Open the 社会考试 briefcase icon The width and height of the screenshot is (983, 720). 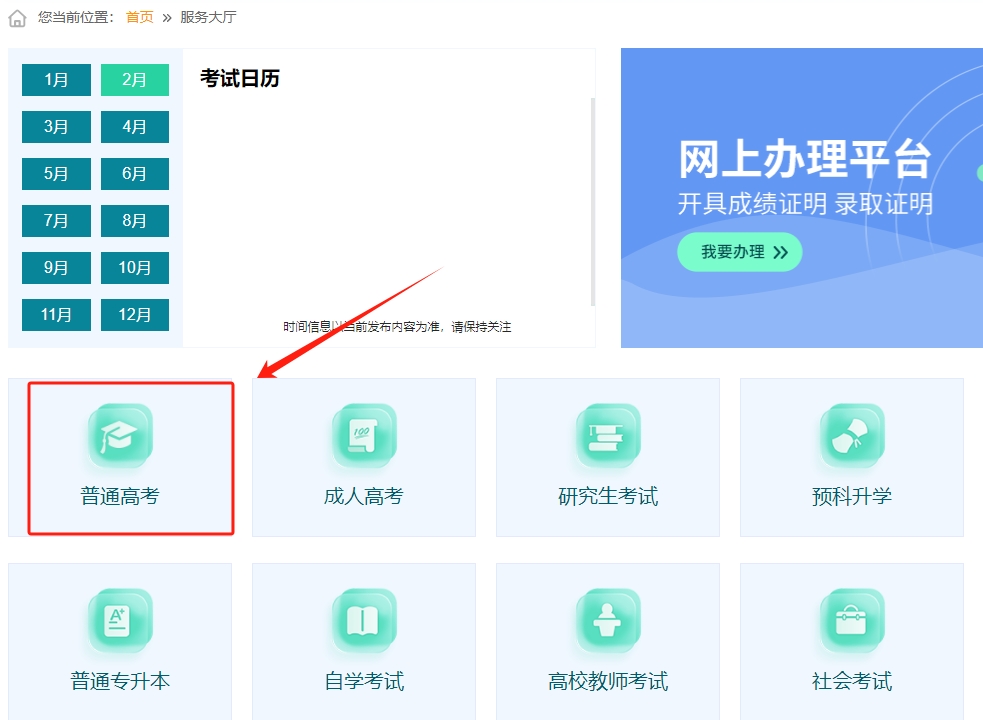852,621
